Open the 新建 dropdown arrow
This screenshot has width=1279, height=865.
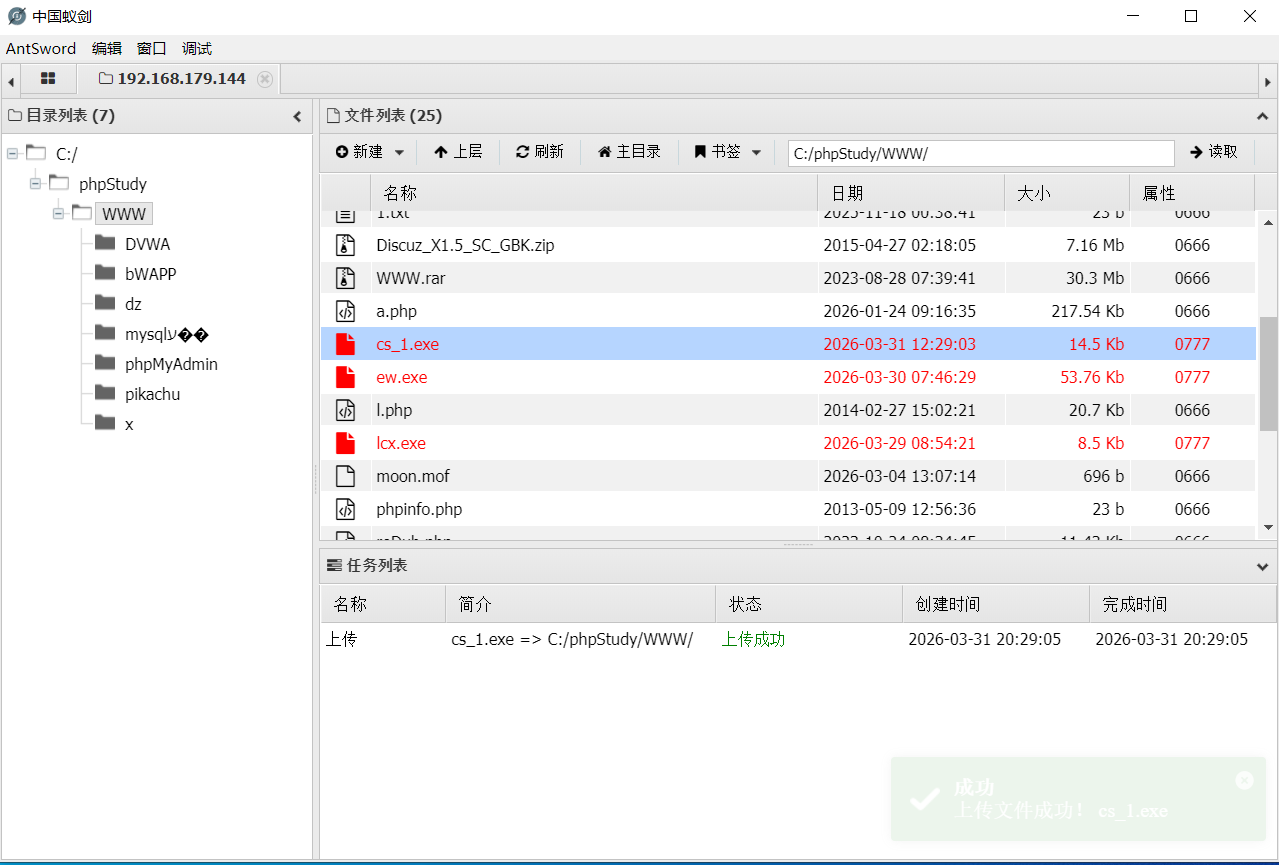click(399, 152)
